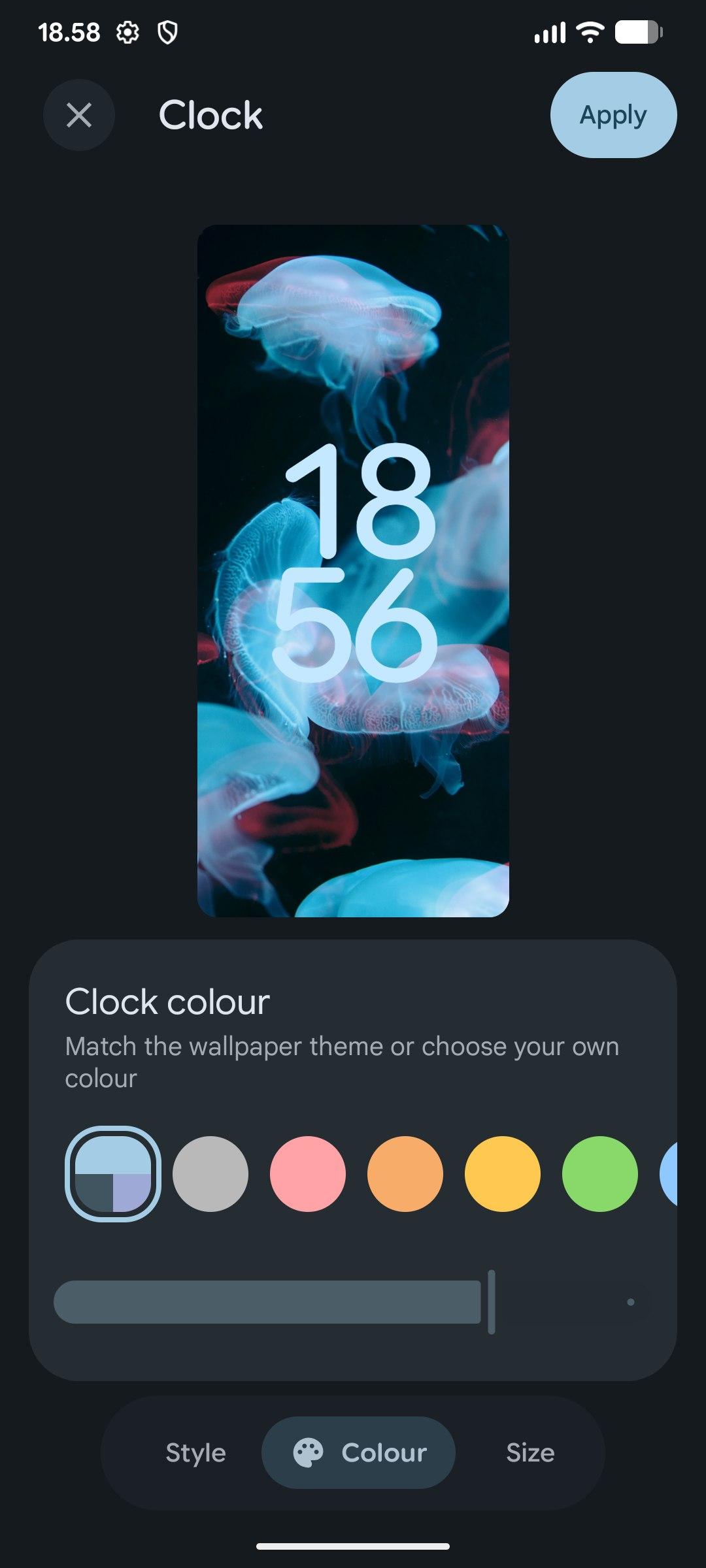Choose the yellow clock colour
706x1568 pixels.
(x=503, y=1174)
